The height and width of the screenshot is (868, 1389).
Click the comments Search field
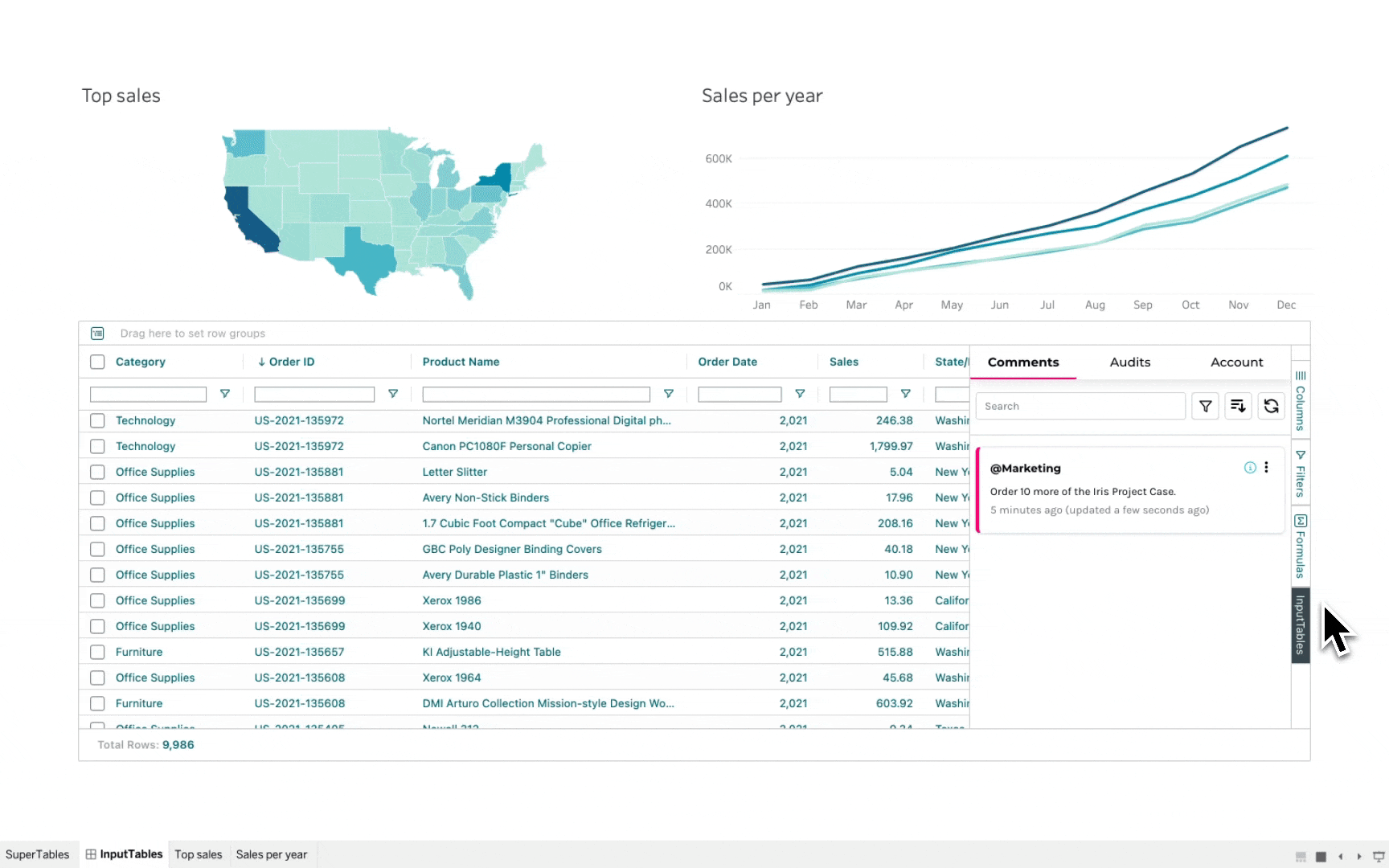tap(1080, 407)
